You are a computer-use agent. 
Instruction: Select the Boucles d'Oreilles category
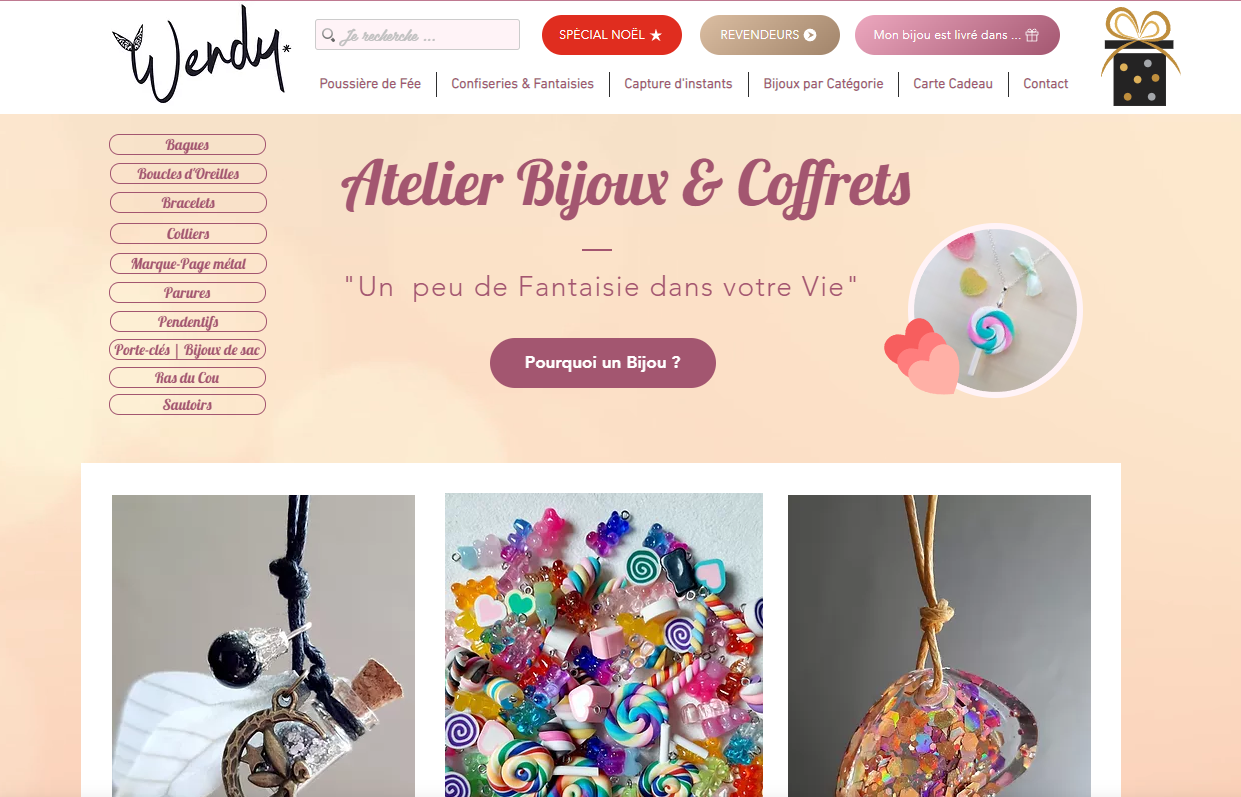pos(188,174)
